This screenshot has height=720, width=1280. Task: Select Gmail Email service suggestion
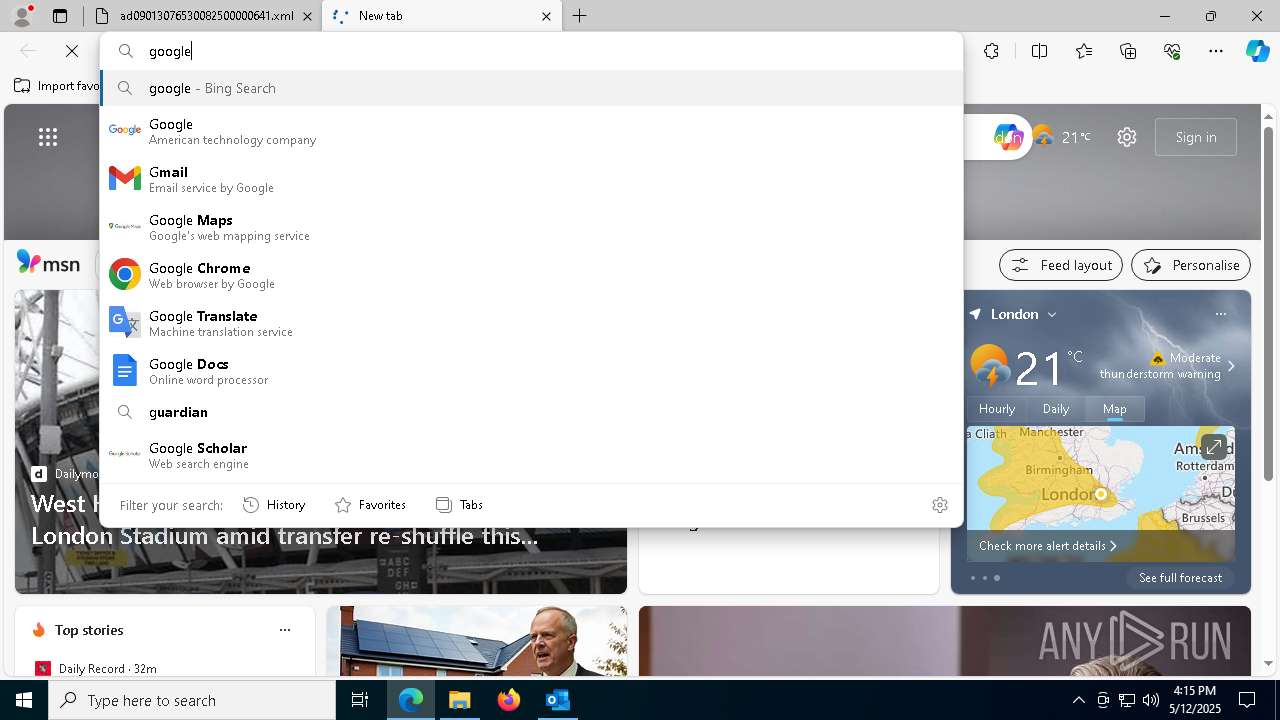tap(531, 179)
